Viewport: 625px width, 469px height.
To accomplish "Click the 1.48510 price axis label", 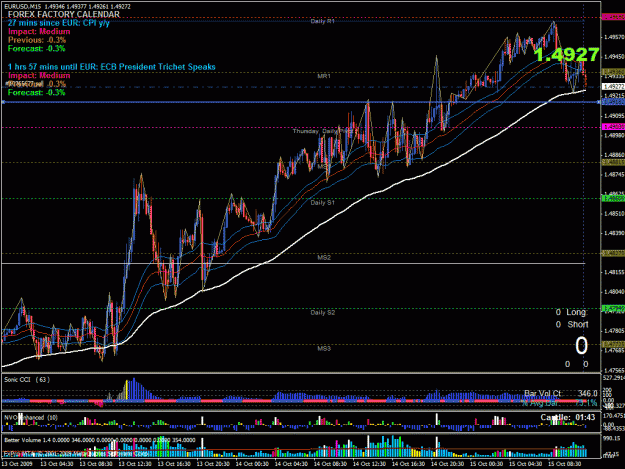I will pyautogui.click(x=614, y=214).
